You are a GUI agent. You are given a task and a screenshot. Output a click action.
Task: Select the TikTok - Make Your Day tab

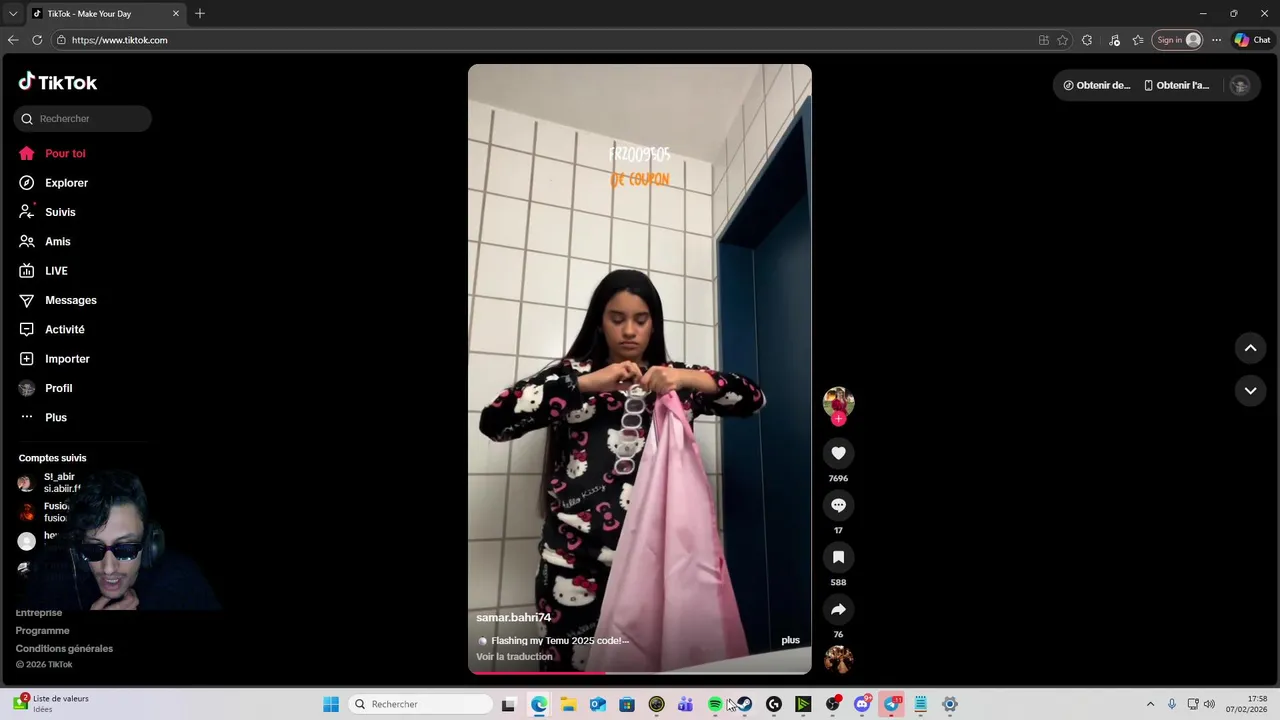coord(106,13)
